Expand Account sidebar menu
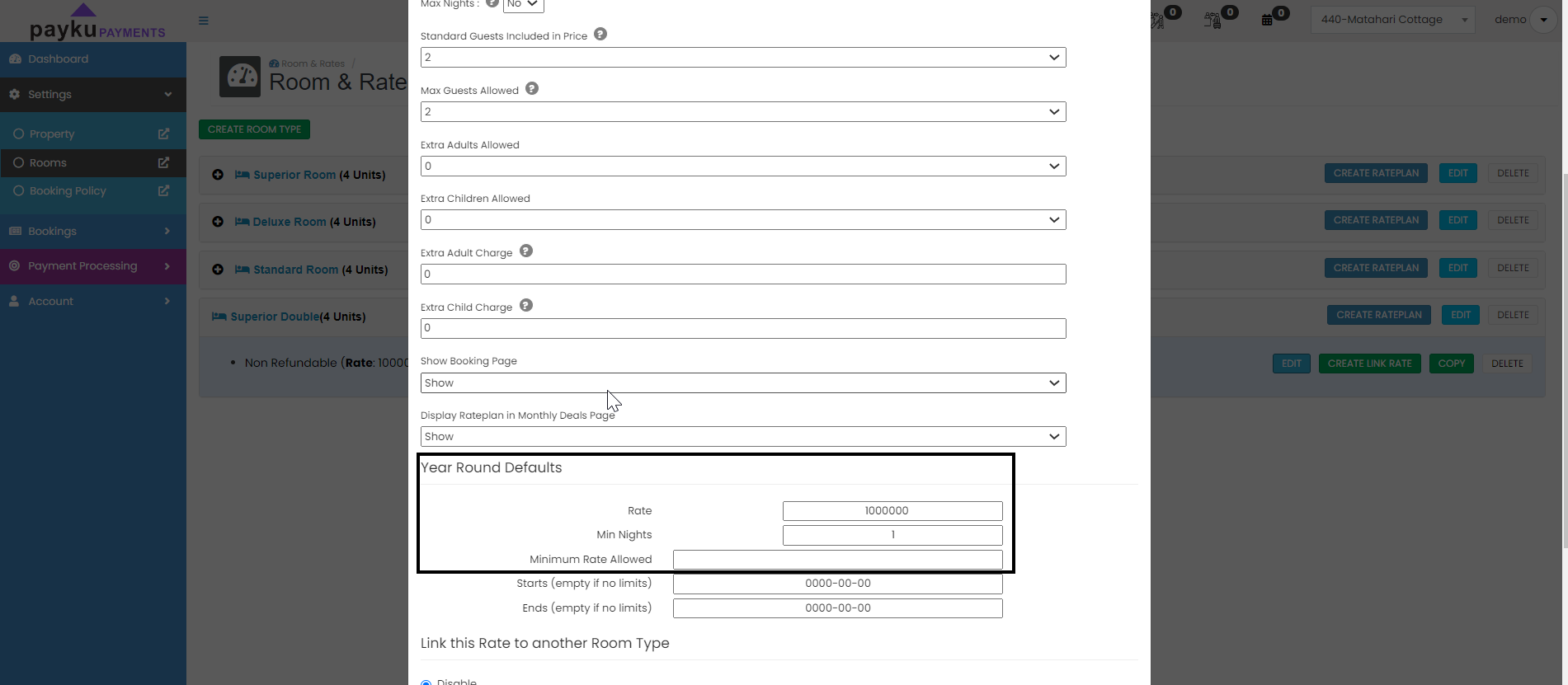The image size is (1568, 685). (93, 302)
